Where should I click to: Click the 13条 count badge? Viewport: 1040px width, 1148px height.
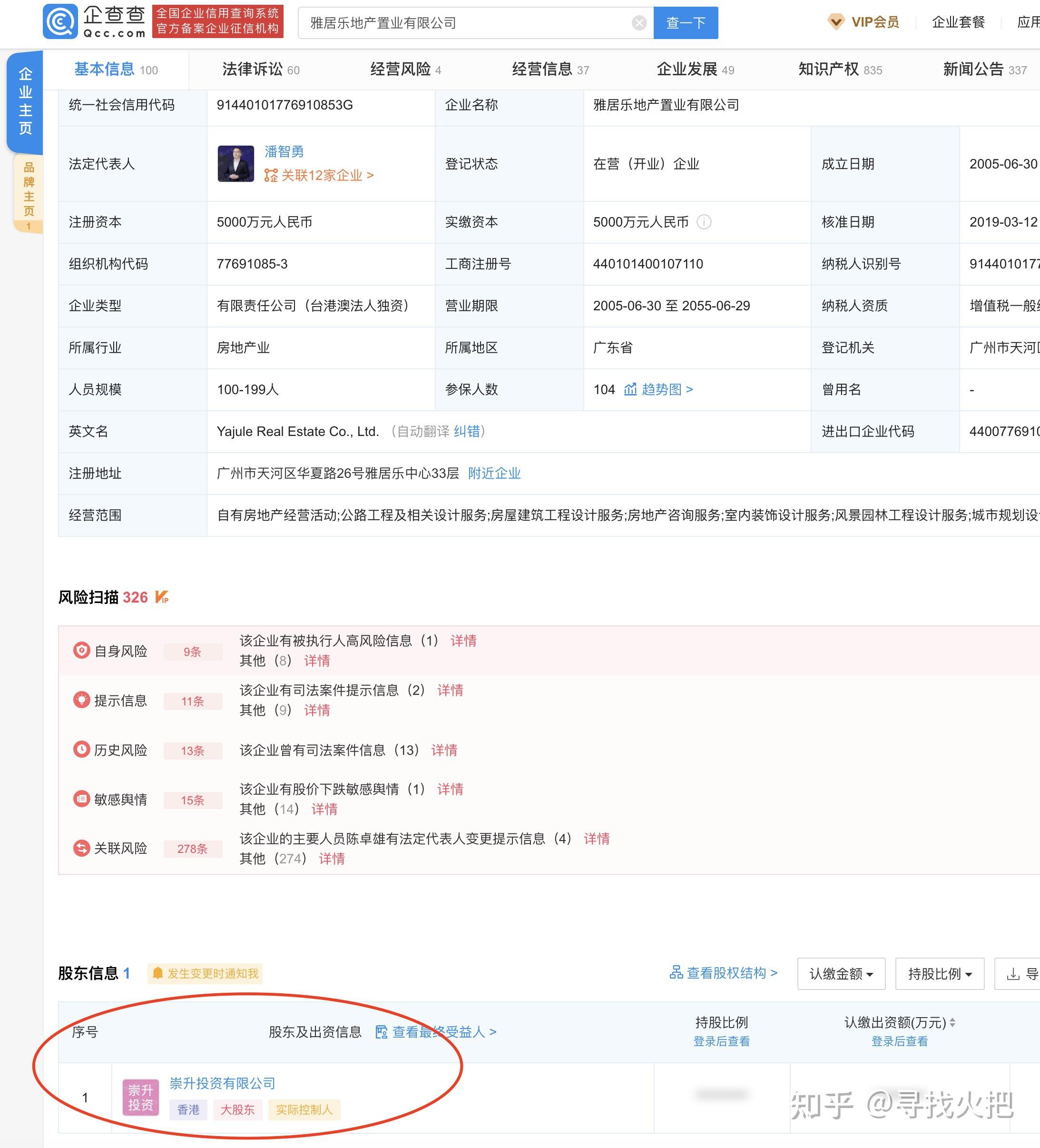pyautogui.click(x=192, y=751)
